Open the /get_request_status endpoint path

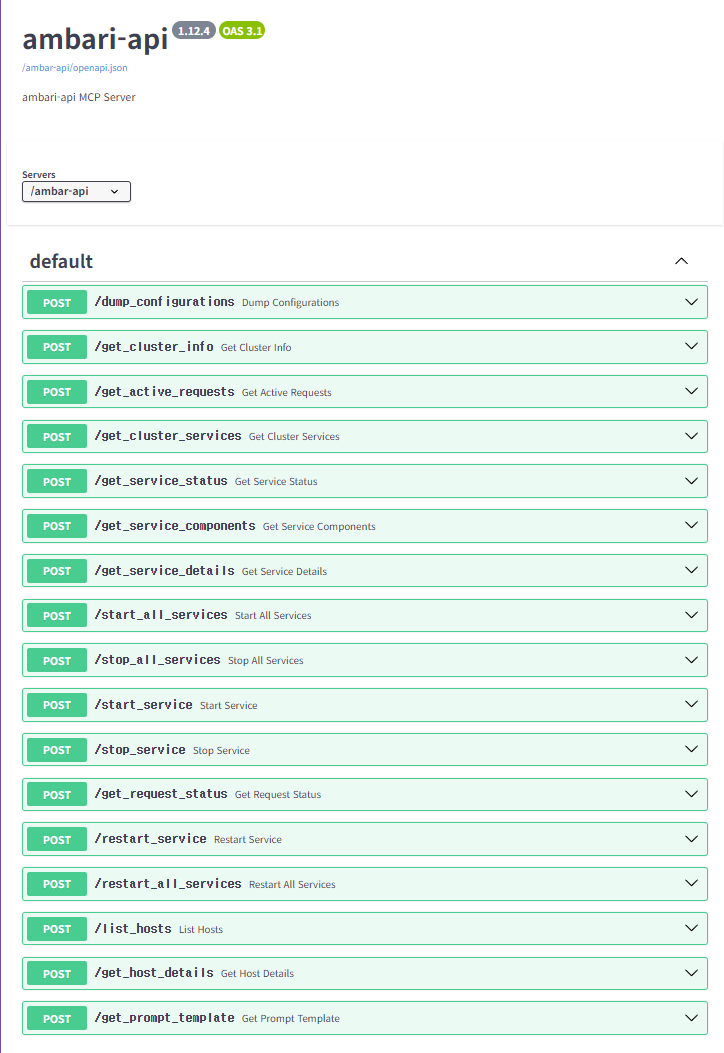click(161, 794)
